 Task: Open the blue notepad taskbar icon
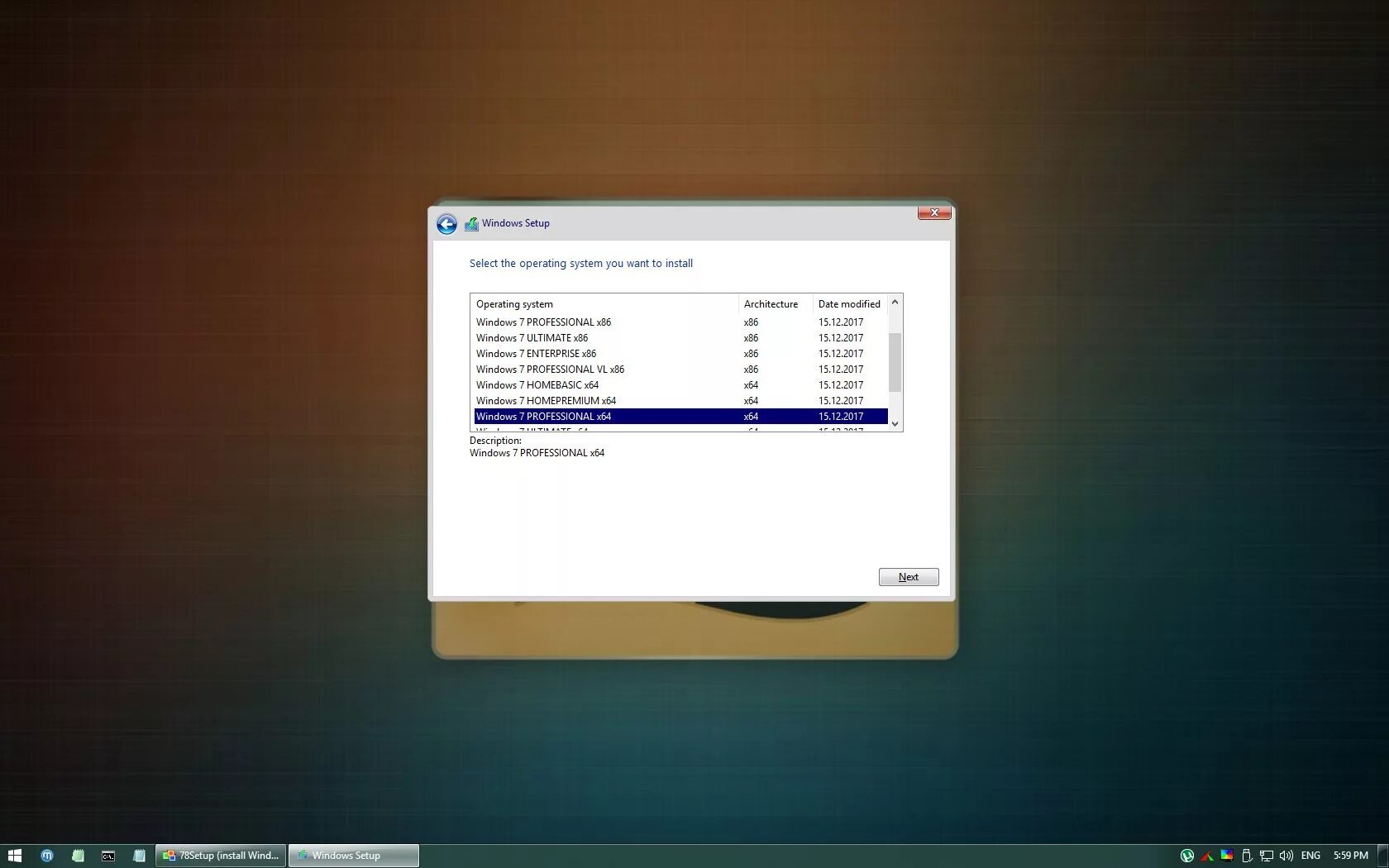tap(139, 856)
